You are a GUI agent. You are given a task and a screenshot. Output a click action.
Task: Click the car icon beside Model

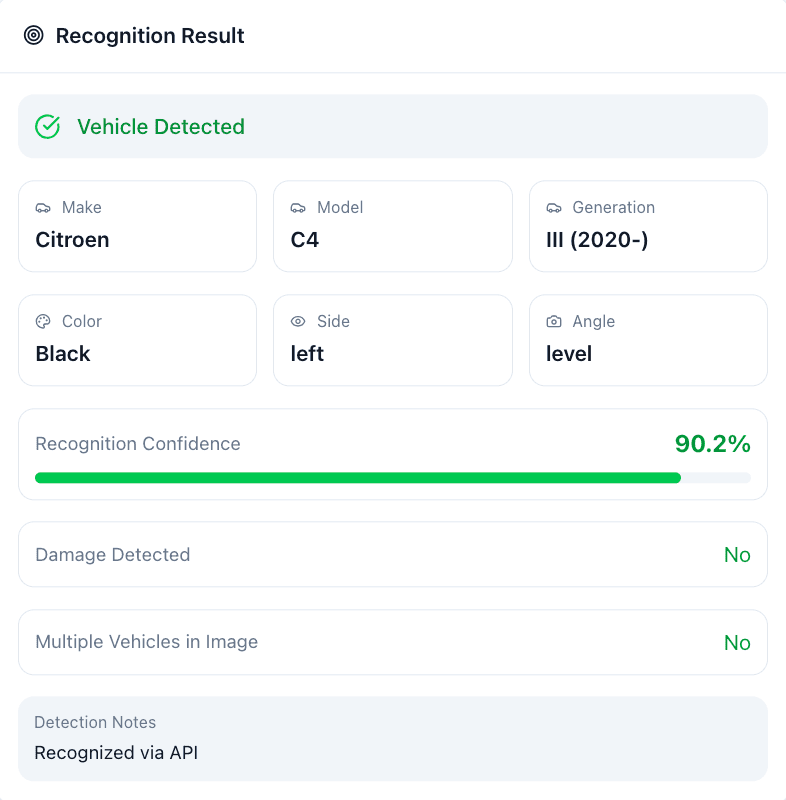(x=297, y=207)
